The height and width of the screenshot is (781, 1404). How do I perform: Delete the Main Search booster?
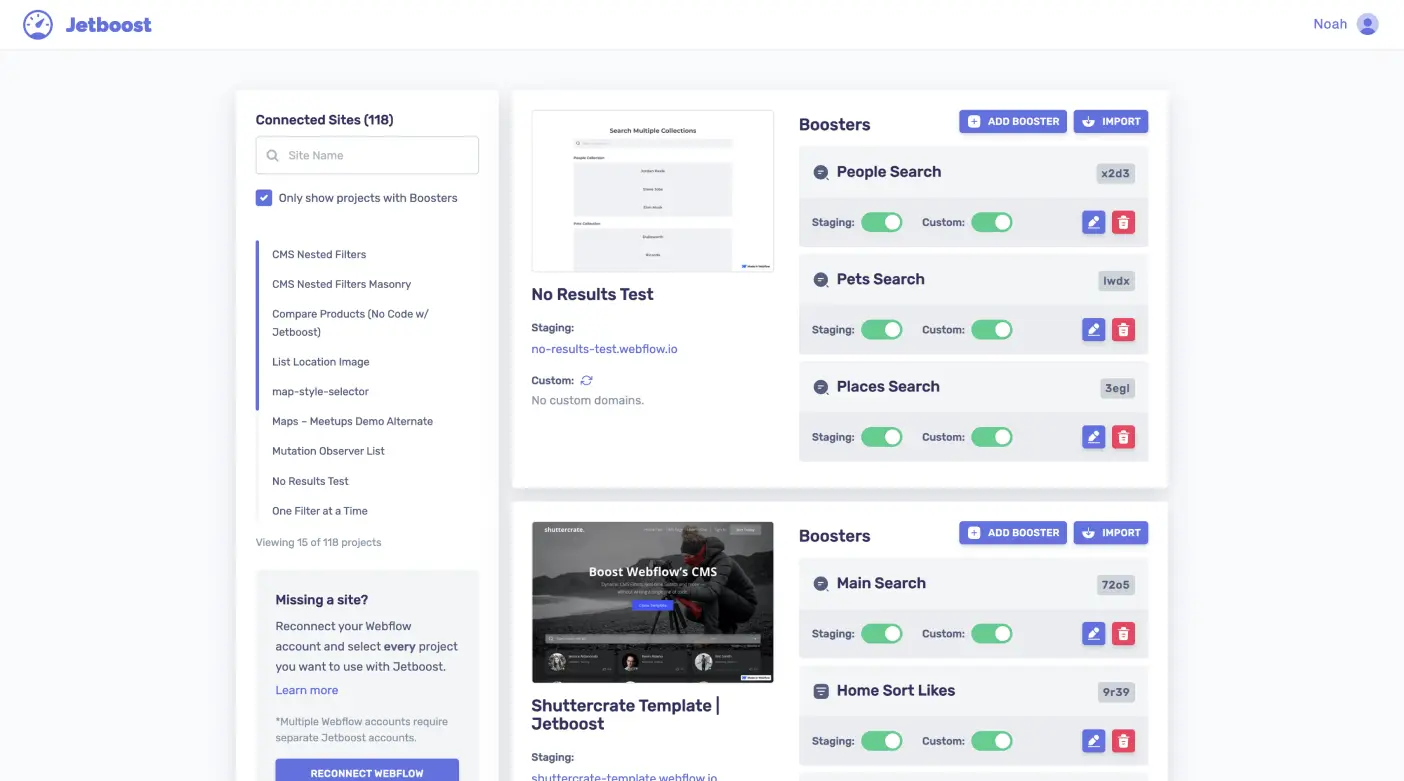click(1123, 634)
